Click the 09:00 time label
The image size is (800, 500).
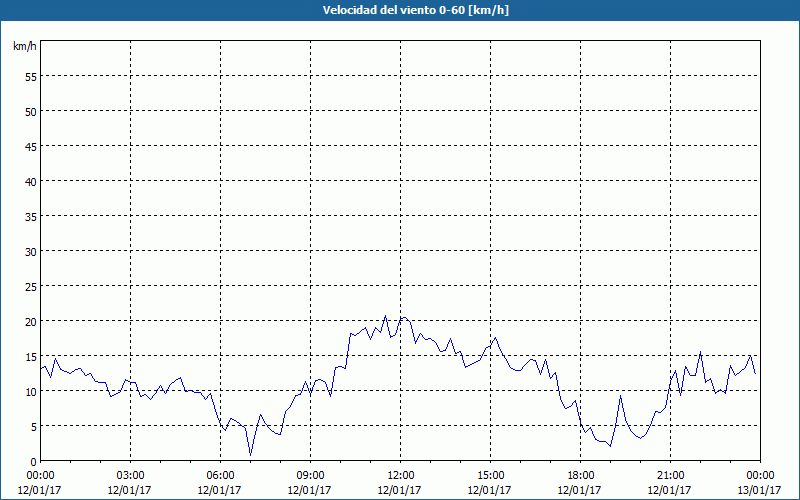click(310, 476)
